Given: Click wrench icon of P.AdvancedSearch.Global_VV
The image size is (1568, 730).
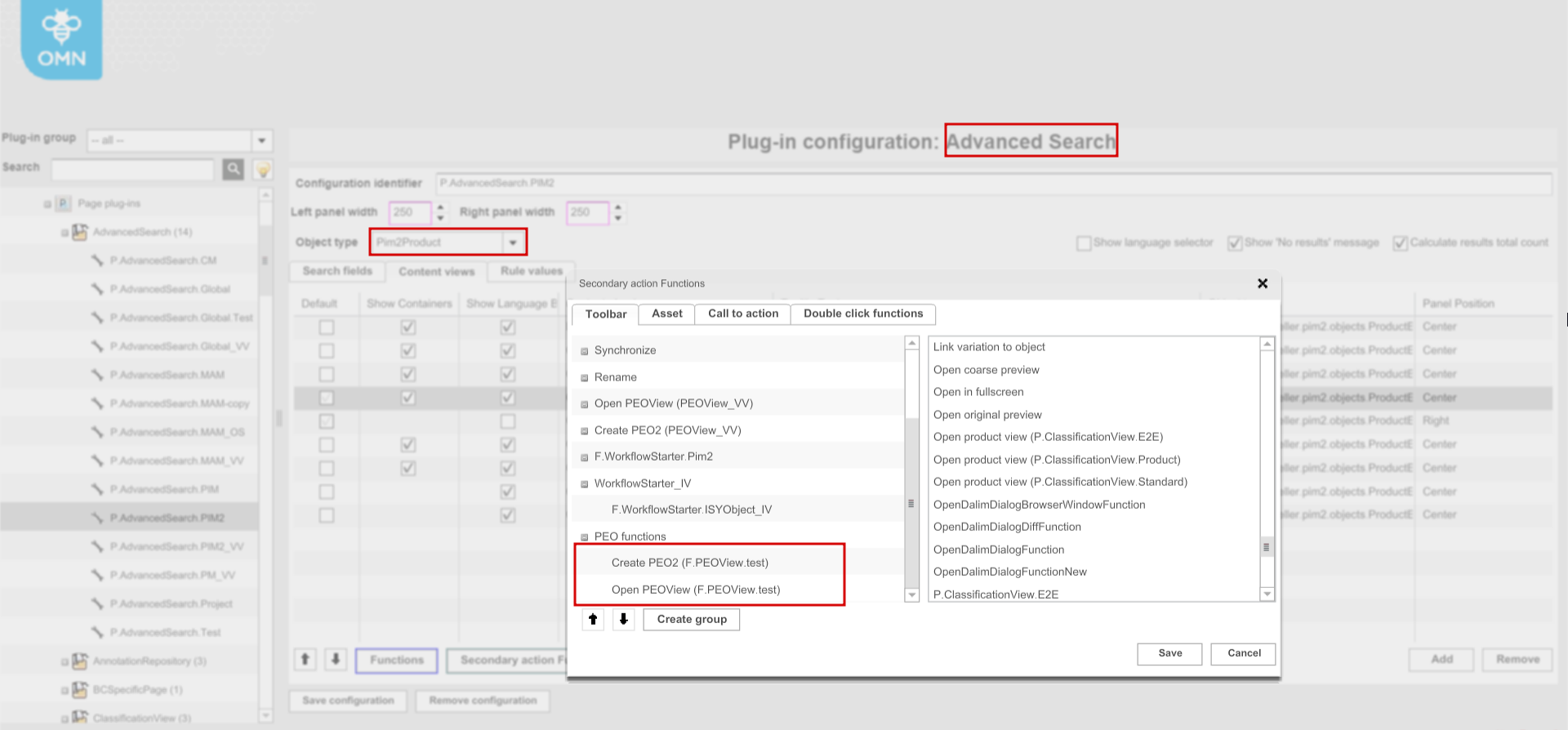Looking at the screenshot, I should [x=97, y=346].
